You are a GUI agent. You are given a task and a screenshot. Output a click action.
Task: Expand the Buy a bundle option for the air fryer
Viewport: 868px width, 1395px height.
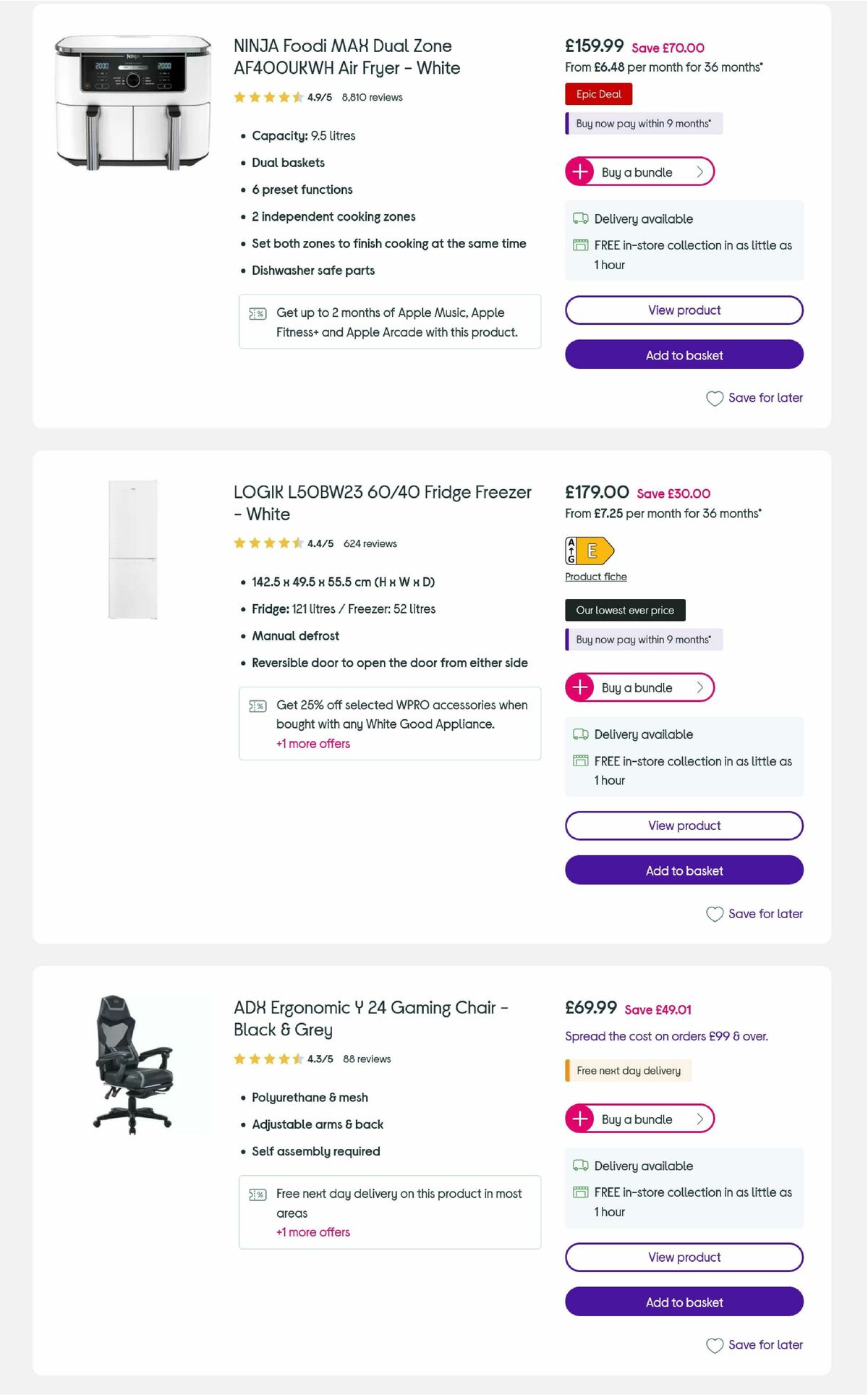tap(639, 171)
